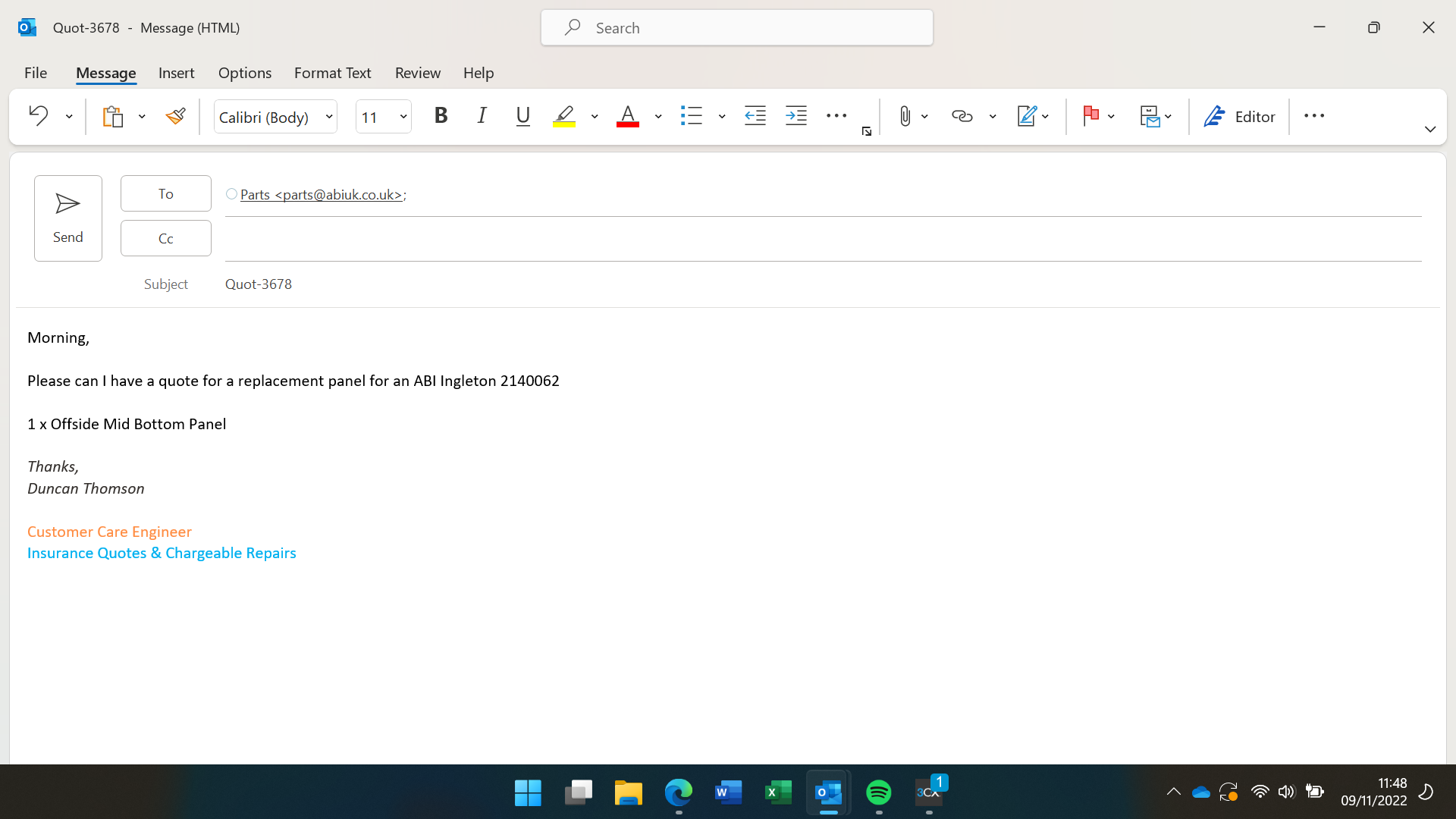Toggle Underline formatting

tap(522, 116)
